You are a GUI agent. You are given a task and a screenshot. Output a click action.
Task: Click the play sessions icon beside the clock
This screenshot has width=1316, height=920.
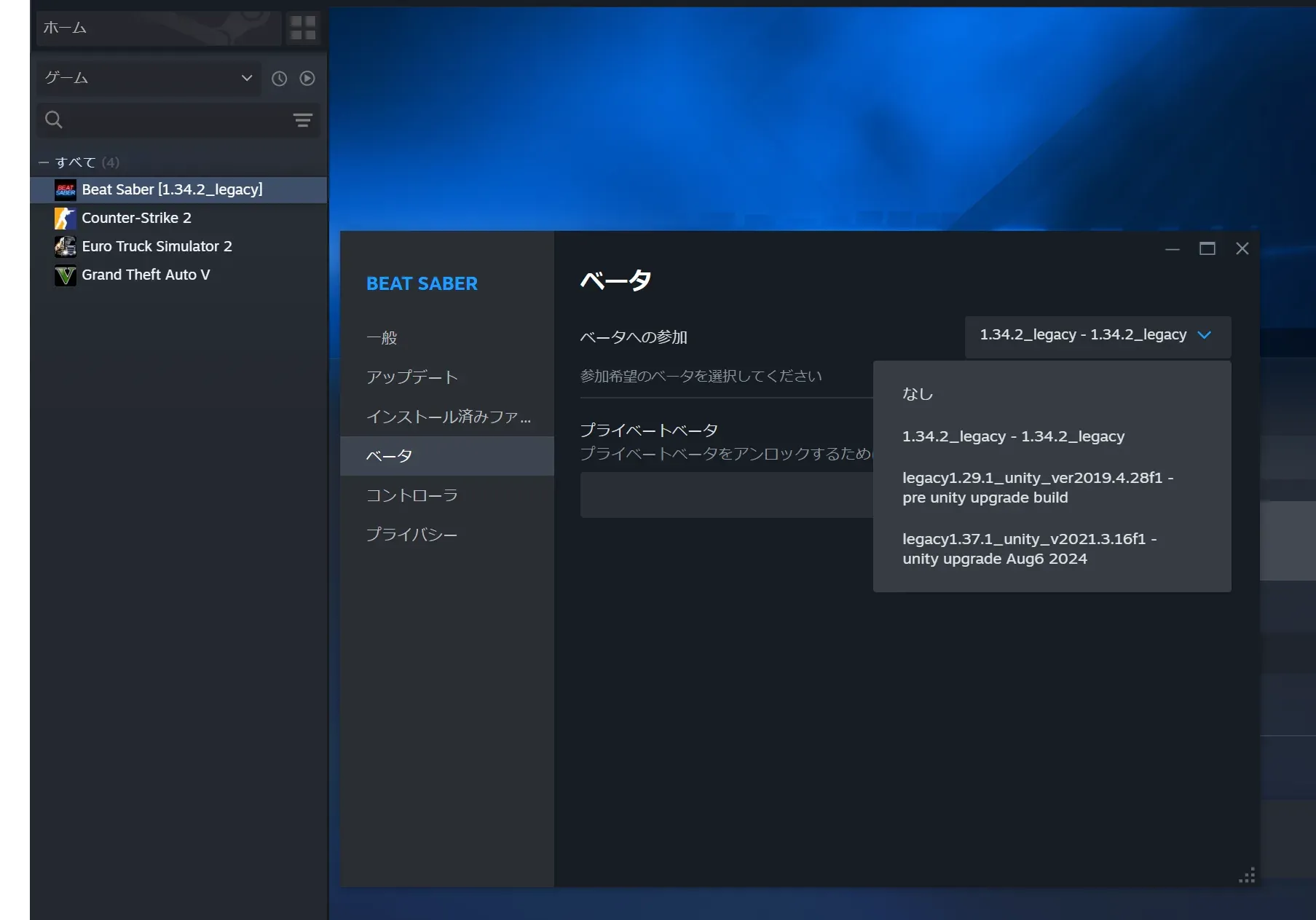coord(307,78)
